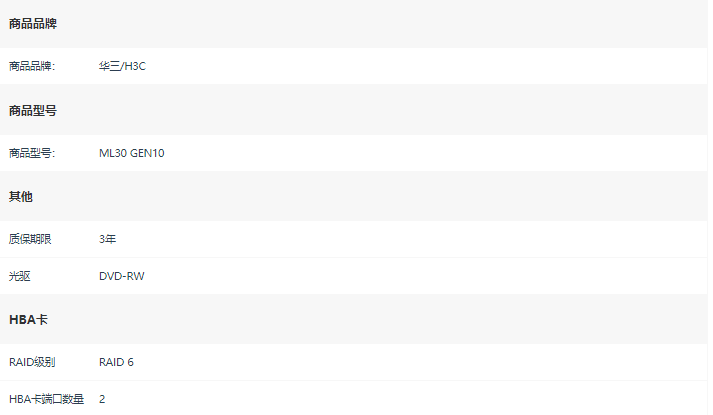
Task: Click the HBA port count value 2
Action: point(102,399)
